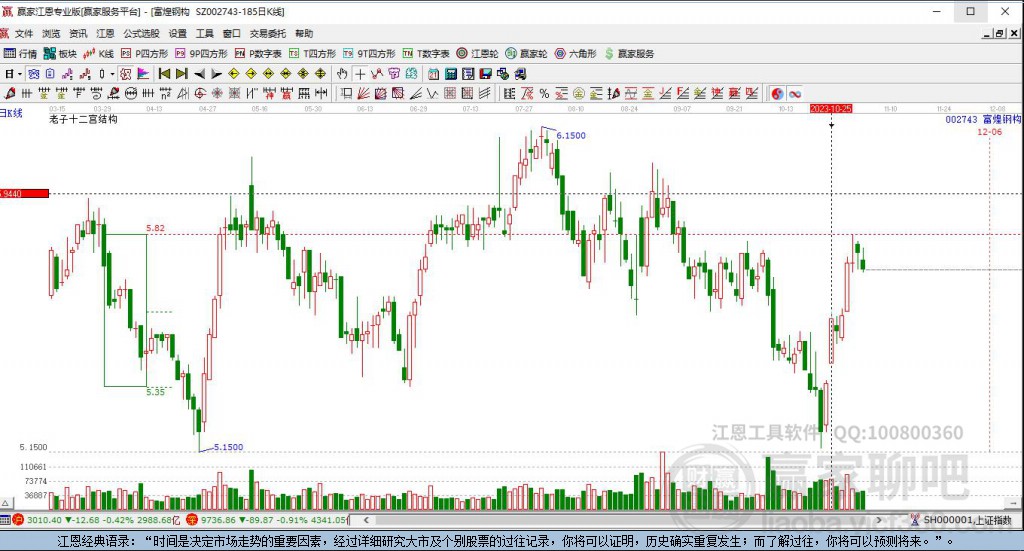Image resolution: width=1024 pixels, height=551 pixels.
Task: Open the 江恩 menu
Action: (105, 33)
